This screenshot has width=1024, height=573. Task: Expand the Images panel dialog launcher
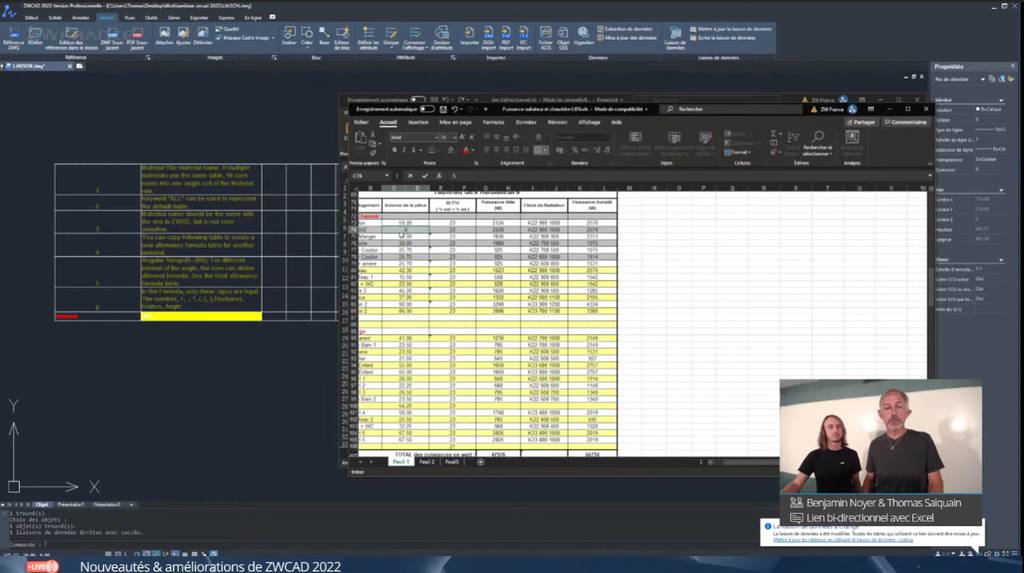click(274, 57)
